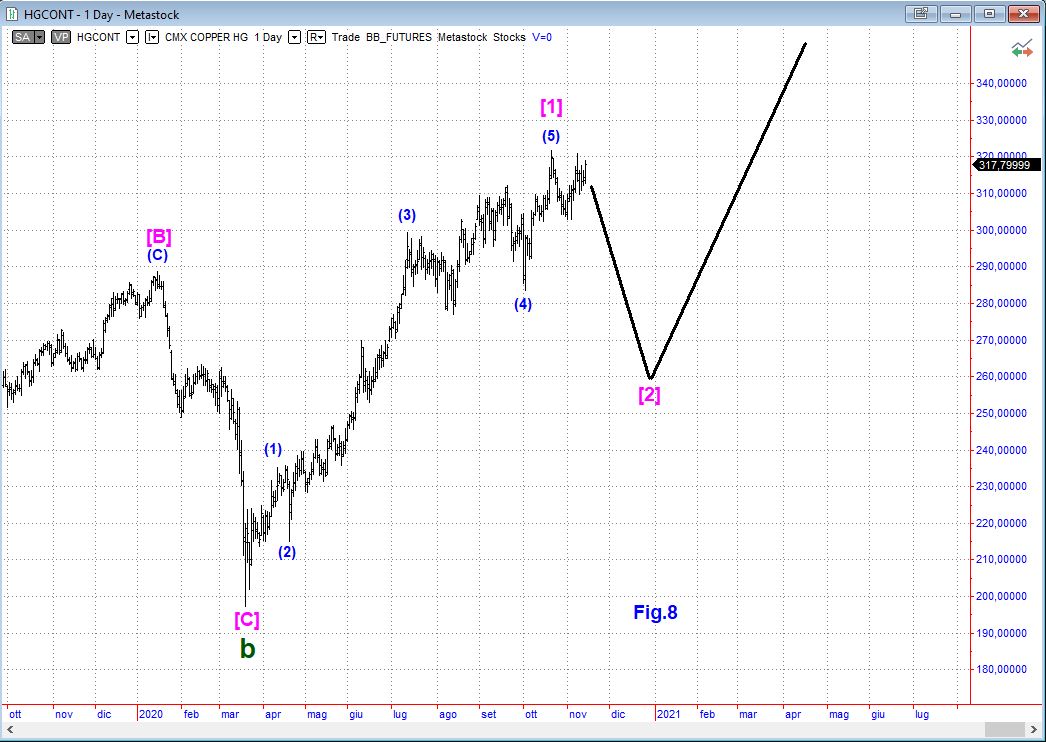This screenshot has height=742, width=1046.
Task: Open the symbol dropdown next to HGCONT
Action: pyautogui.click(x=132, y=37)
